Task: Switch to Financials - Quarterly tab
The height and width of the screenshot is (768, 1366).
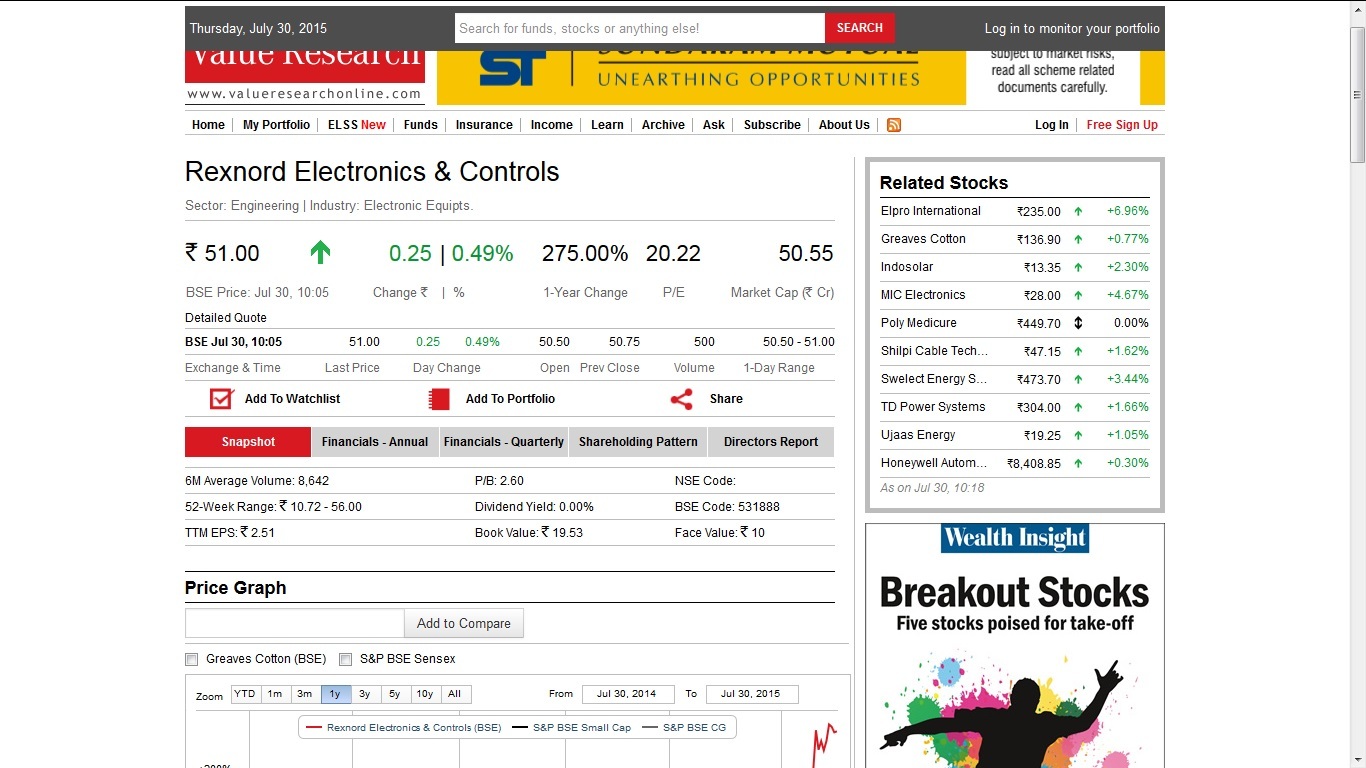Action: pyautogui.click(x=504, y=442)
